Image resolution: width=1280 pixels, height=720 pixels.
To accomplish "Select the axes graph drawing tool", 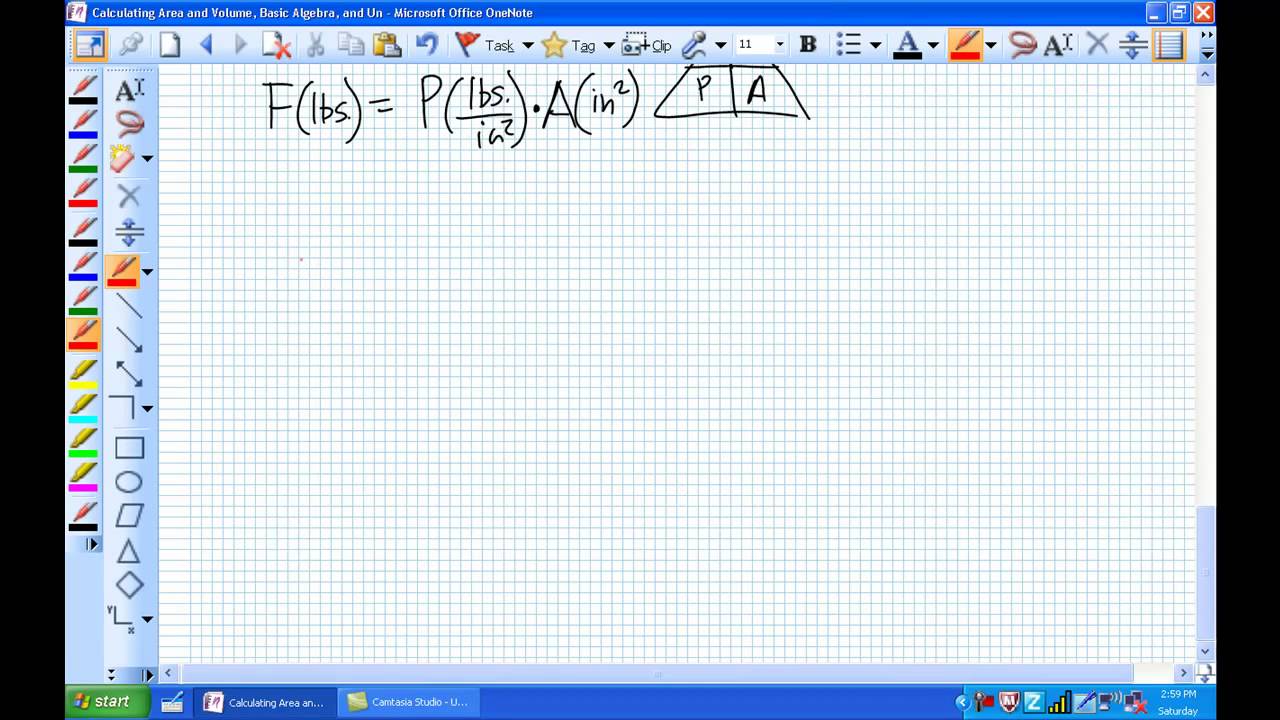I will pyautogui.click(x=122, y=618).
